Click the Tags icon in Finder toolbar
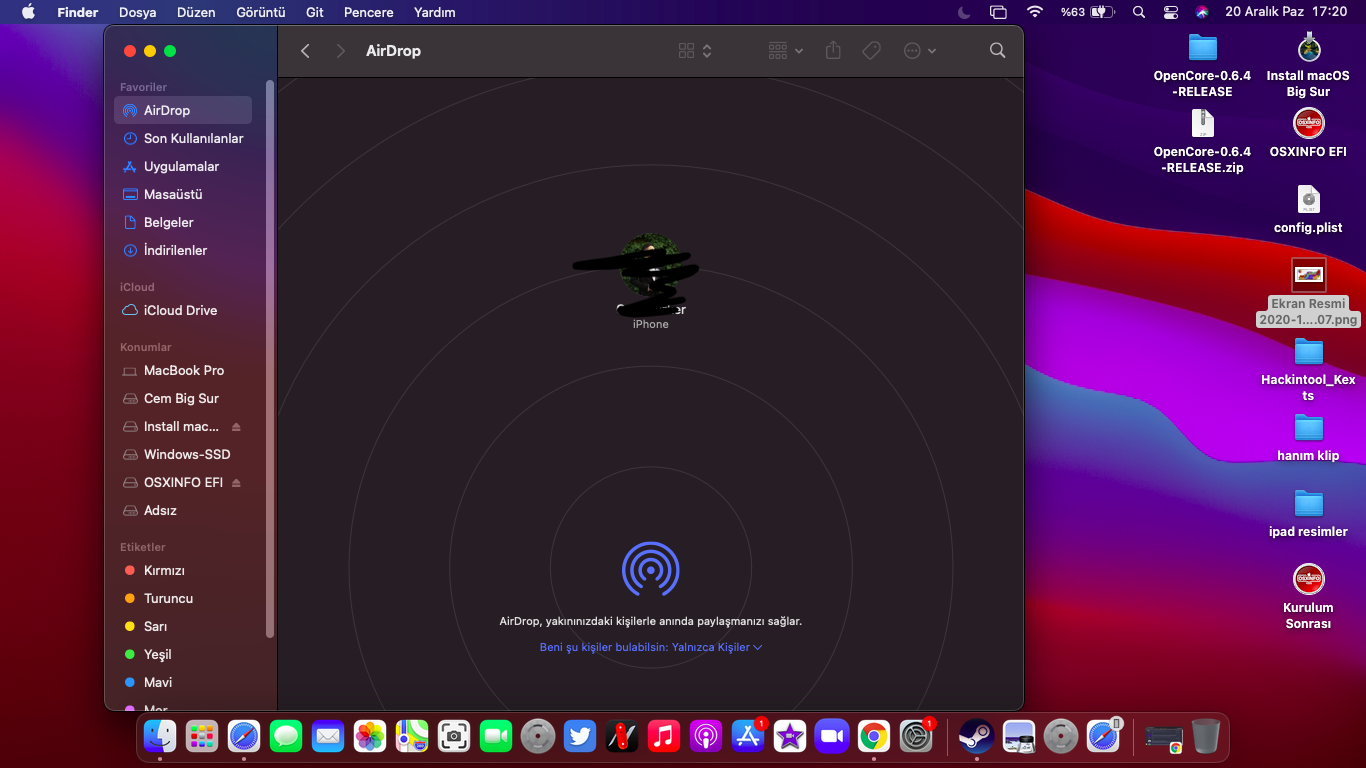The height and width of the screenshot is (768, 1366). pyautogui.click(x=871, y=50)
